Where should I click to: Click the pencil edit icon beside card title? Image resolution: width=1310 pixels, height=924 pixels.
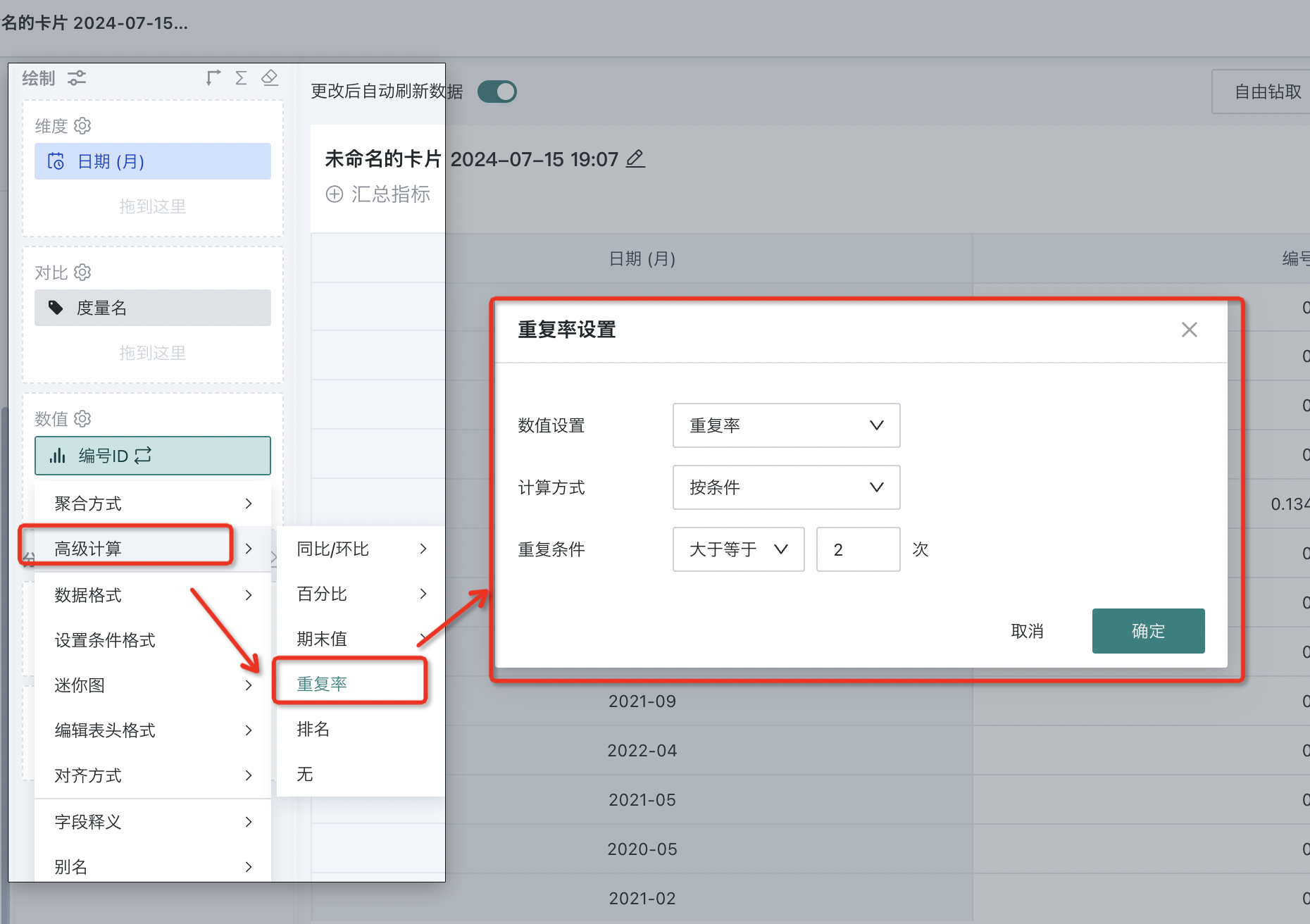[635, 159]
